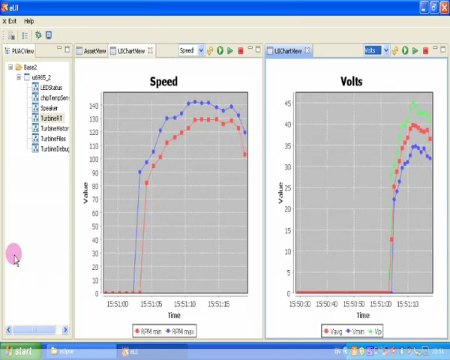Click the Vmin legend entry
The width and height of the screenshot is (450, 360).
355,331
